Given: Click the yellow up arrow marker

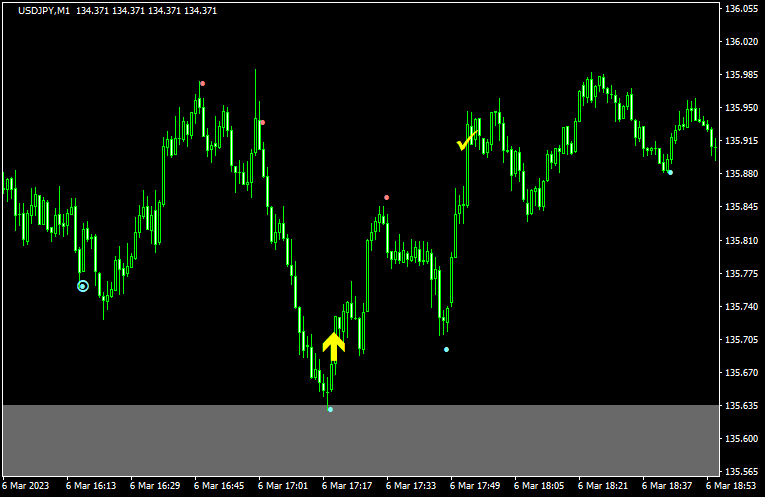Looking at the screenshot, I should 333,346.
